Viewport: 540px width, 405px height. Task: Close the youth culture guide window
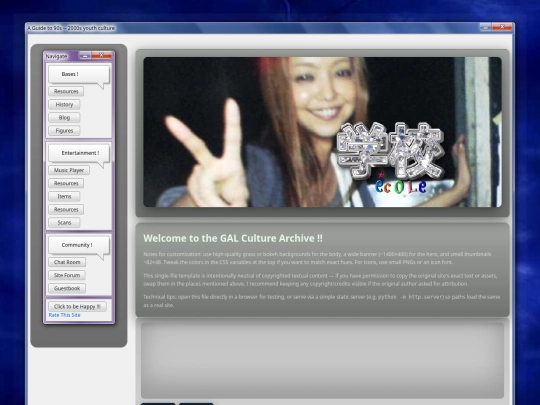502,27
